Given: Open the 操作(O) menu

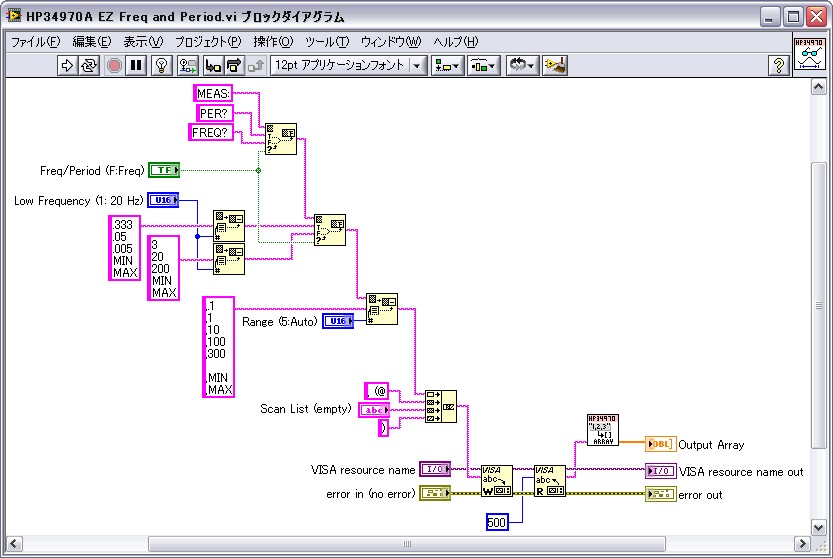Looking at the screenshot, I should [273, 41].
